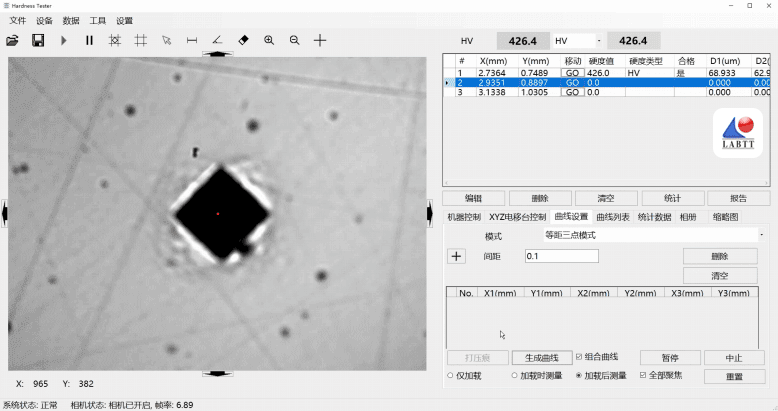
Task: Select the grid overlay tool icon
Action: pyautogui.click(x=141, y=40)
